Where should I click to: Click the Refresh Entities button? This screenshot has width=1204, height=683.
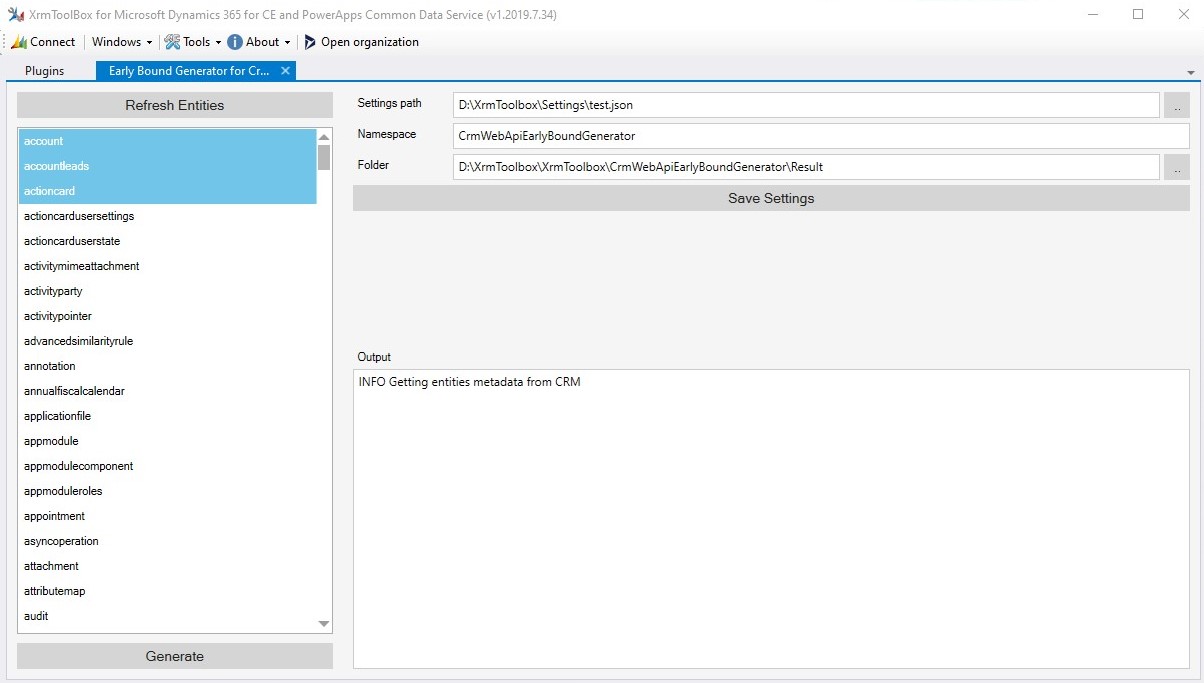[175, 105]
